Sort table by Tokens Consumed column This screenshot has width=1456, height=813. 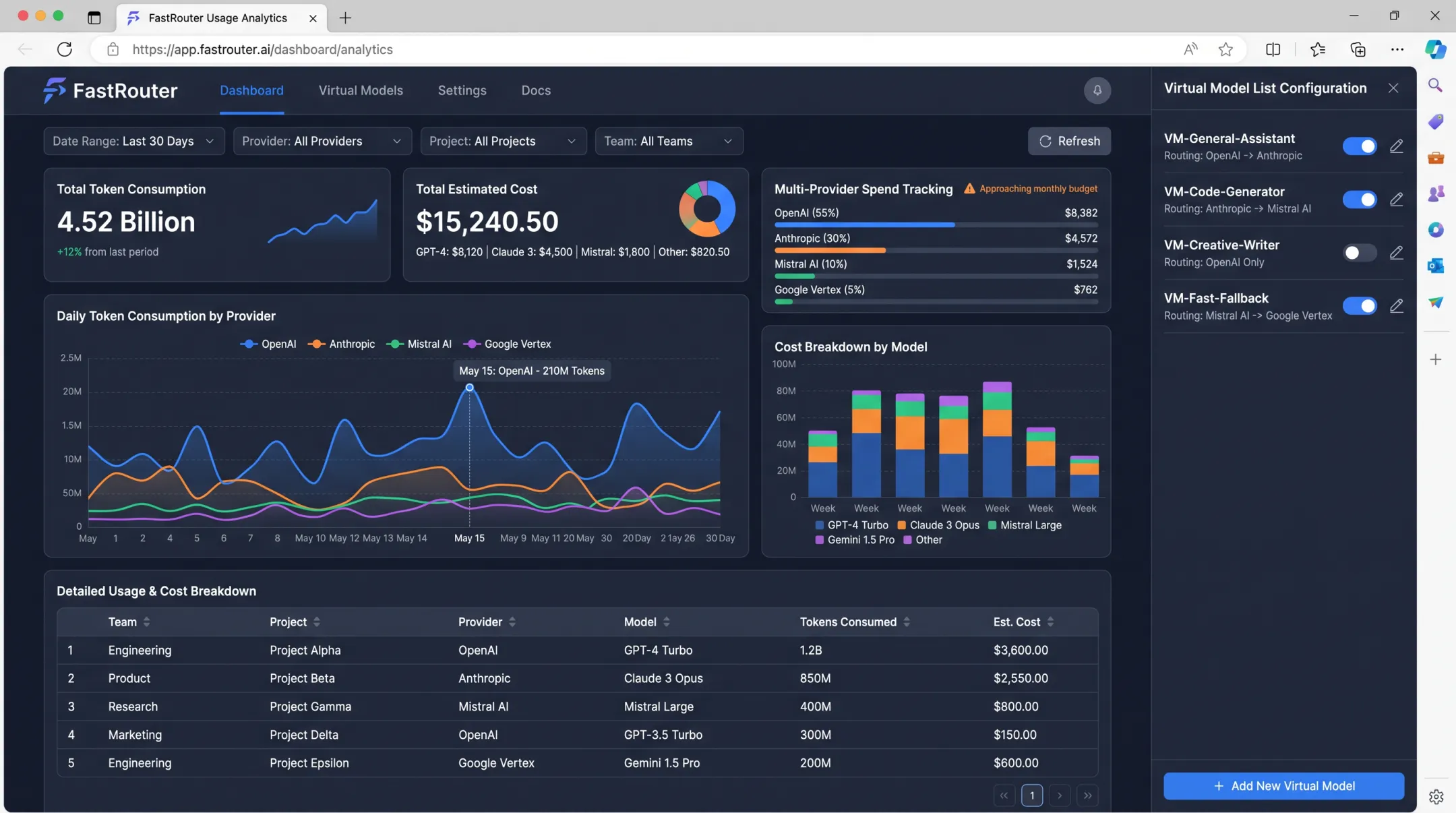(x=855, y=622)
